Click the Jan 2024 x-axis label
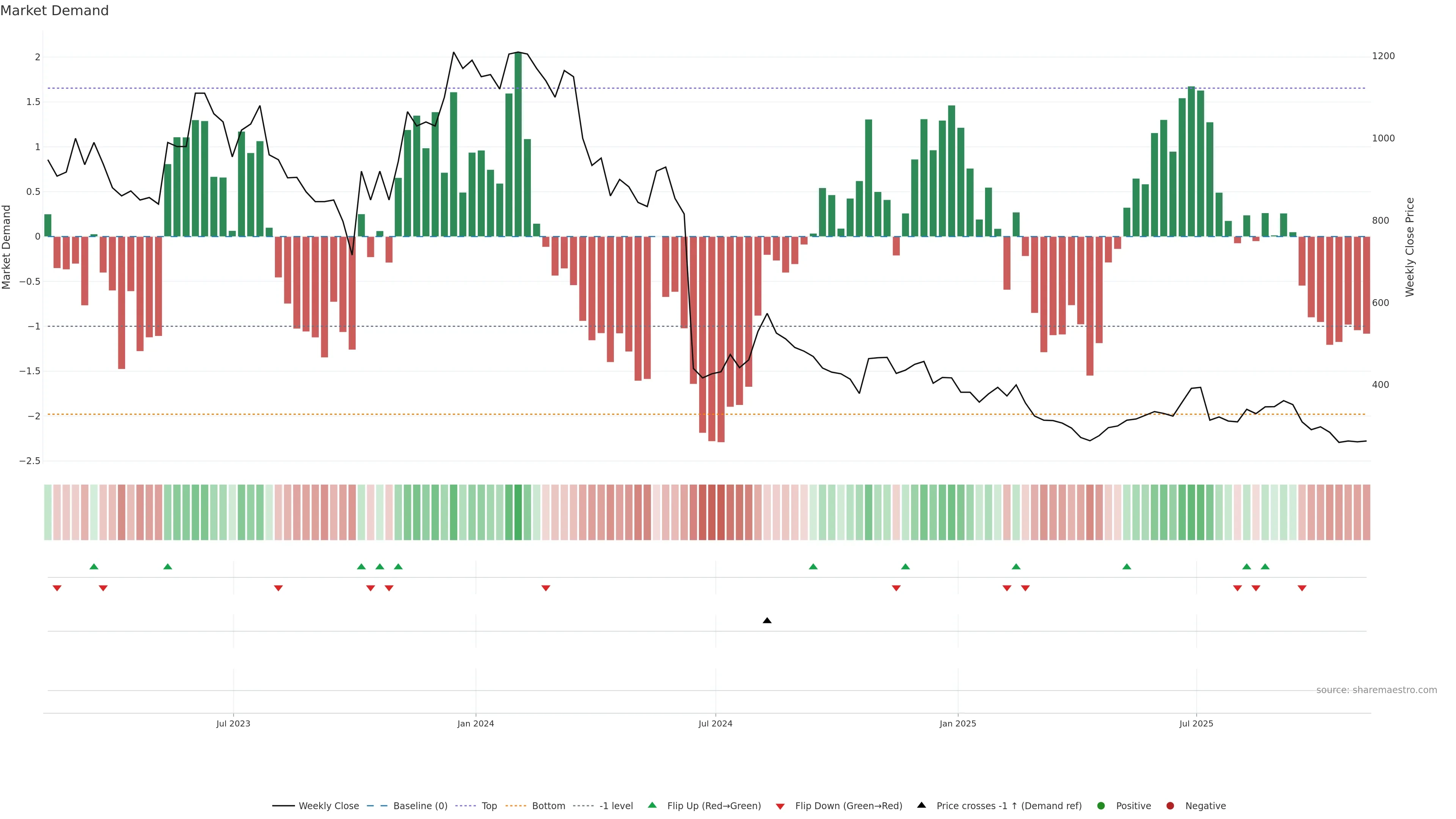The image size is (1456, 819). pyautogui.click(x=475, y=723)
